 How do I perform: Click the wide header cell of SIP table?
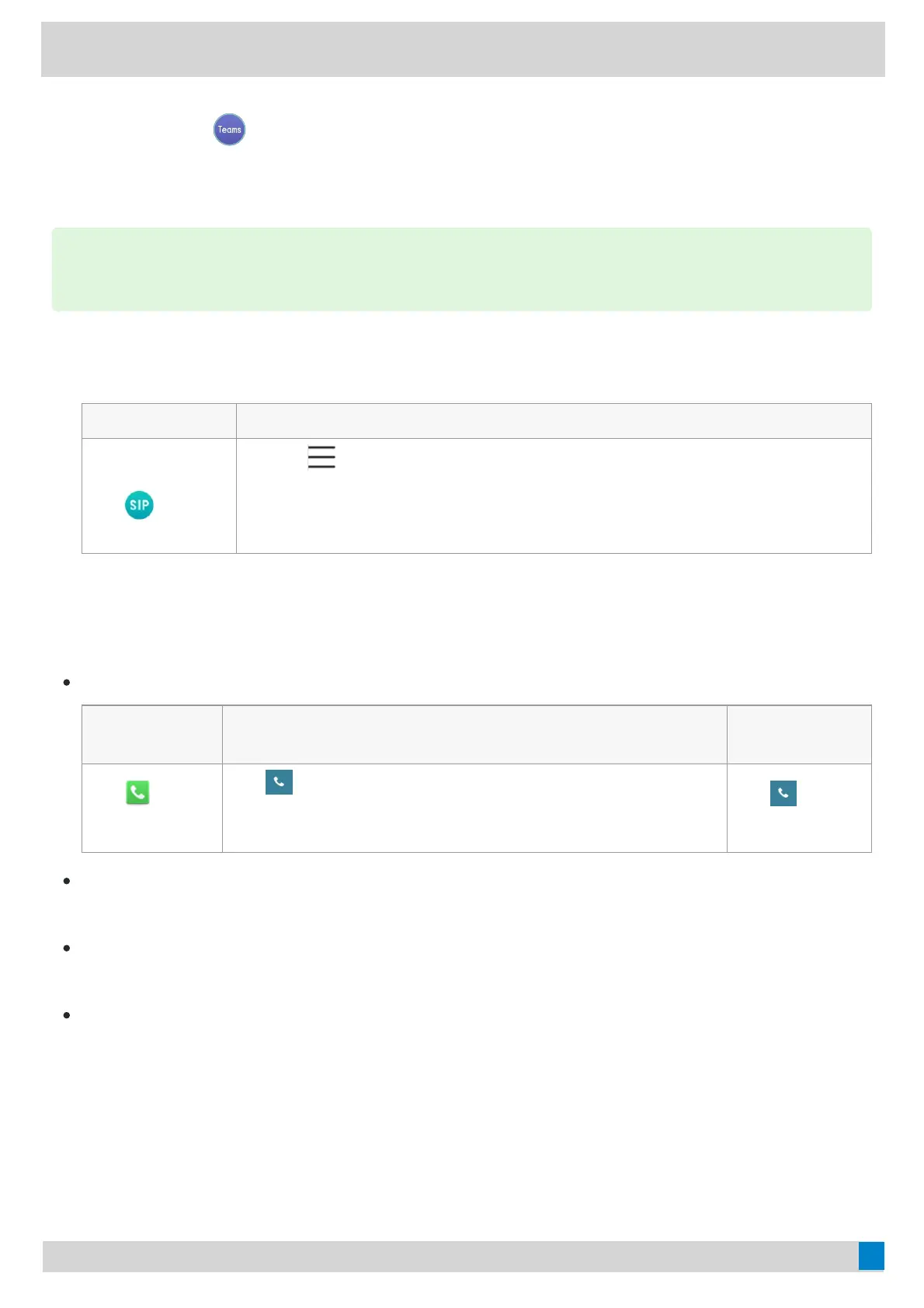tap(554, 421)
